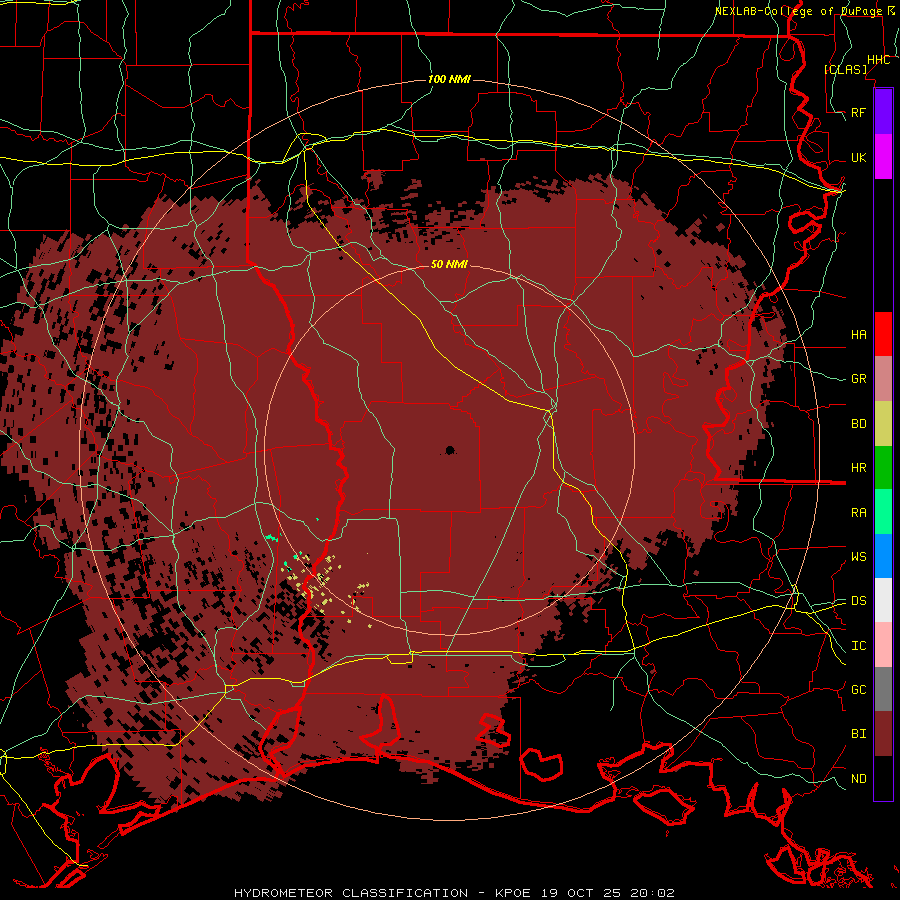Click the [CLAS] legend heading
900x900 pixels.
coord(845,69)
